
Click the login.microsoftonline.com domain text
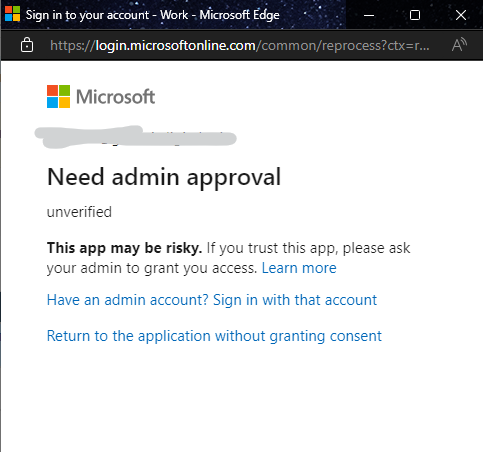175,45
